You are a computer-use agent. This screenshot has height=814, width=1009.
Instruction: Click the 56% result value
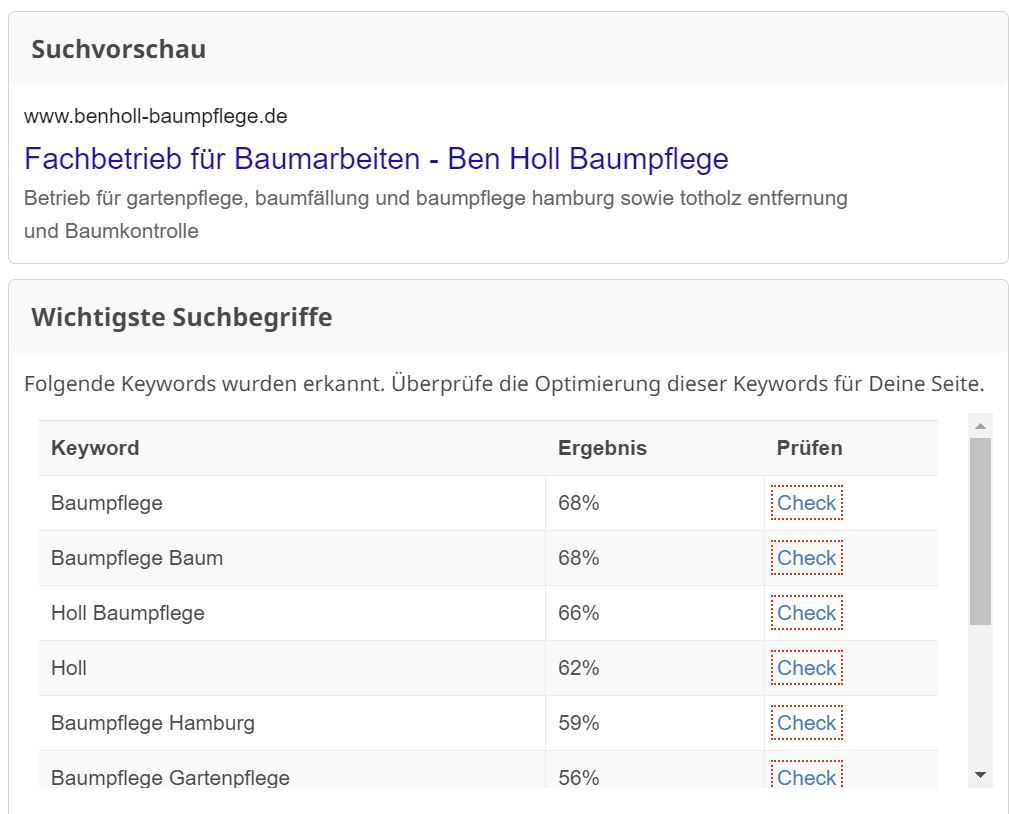[x=579, y=777]
